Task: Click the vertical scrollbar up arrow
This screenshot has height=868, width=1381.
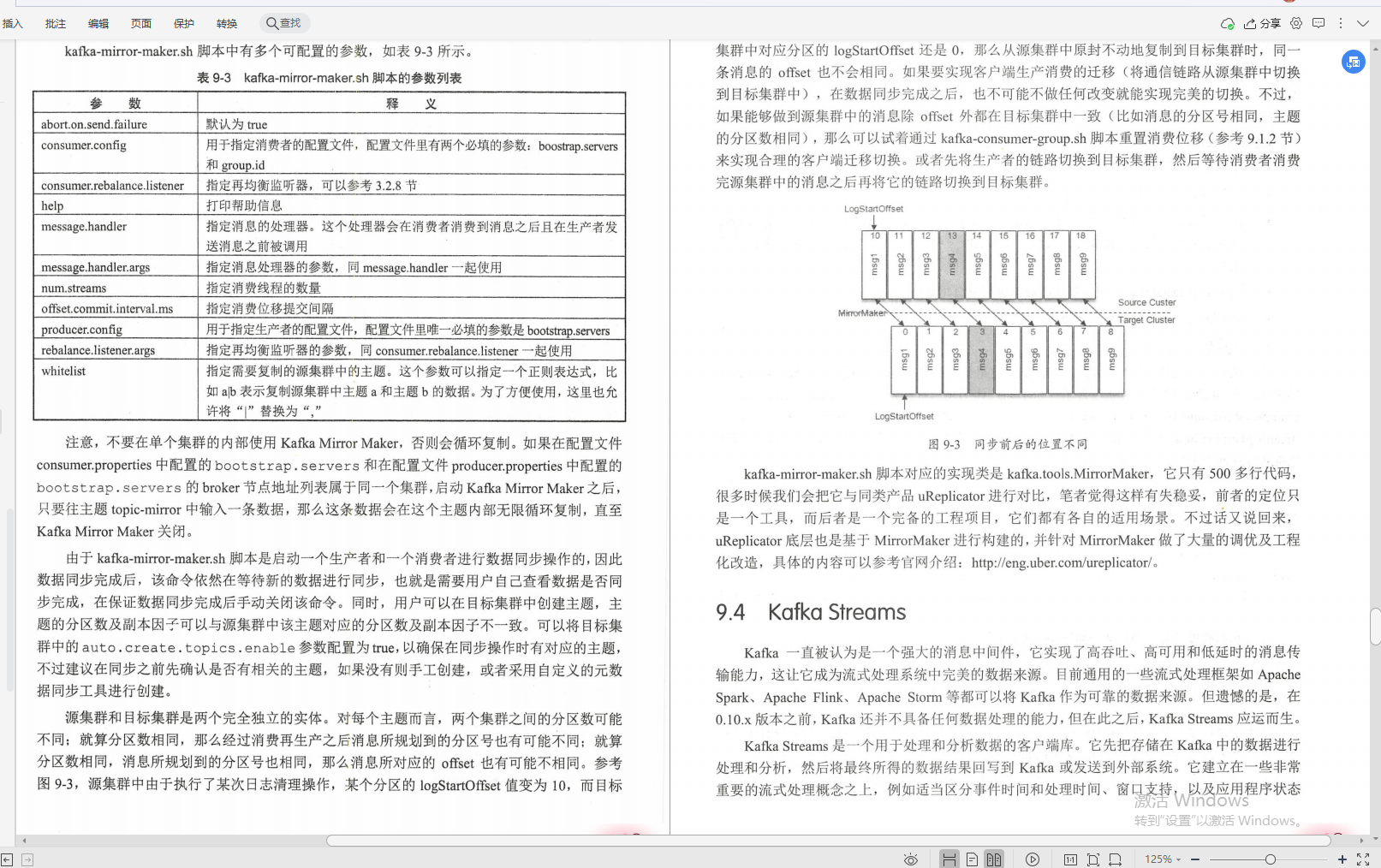Action: tap(1375, 48)
